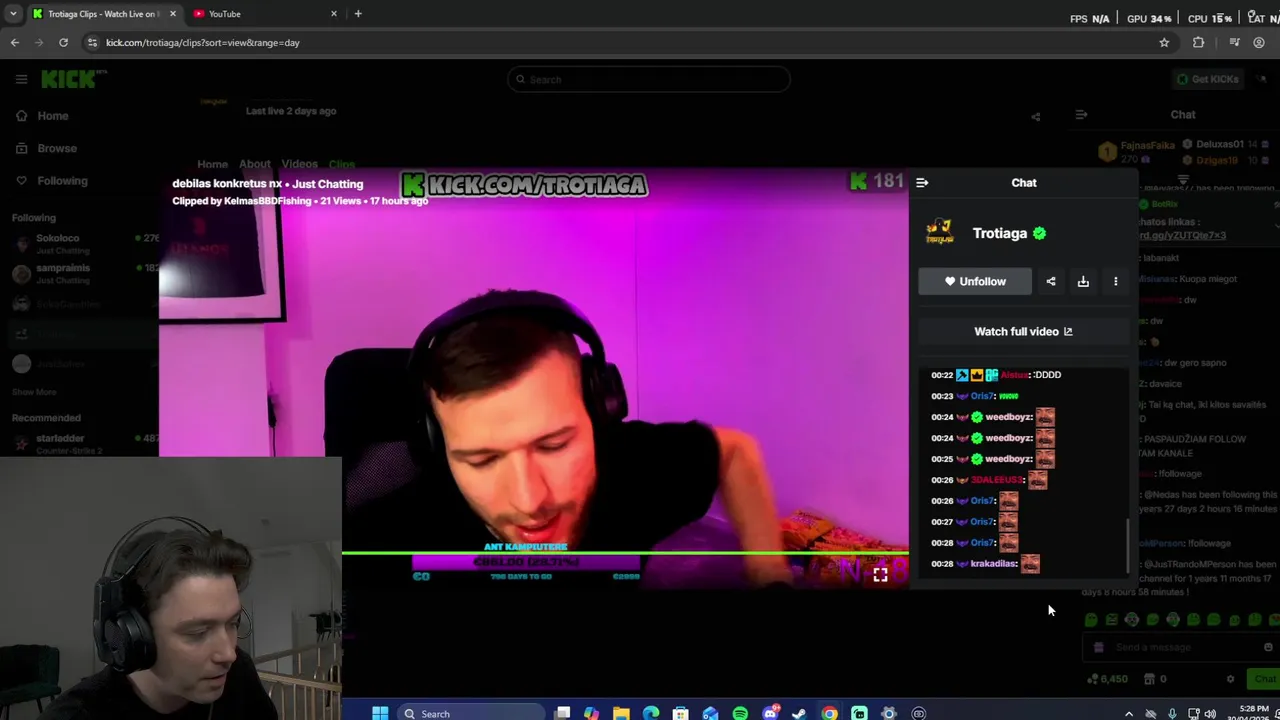Open the browser extensions puzzle icon
Image resolution: width=1280 pixels, height=720 pixels.
1198,43
